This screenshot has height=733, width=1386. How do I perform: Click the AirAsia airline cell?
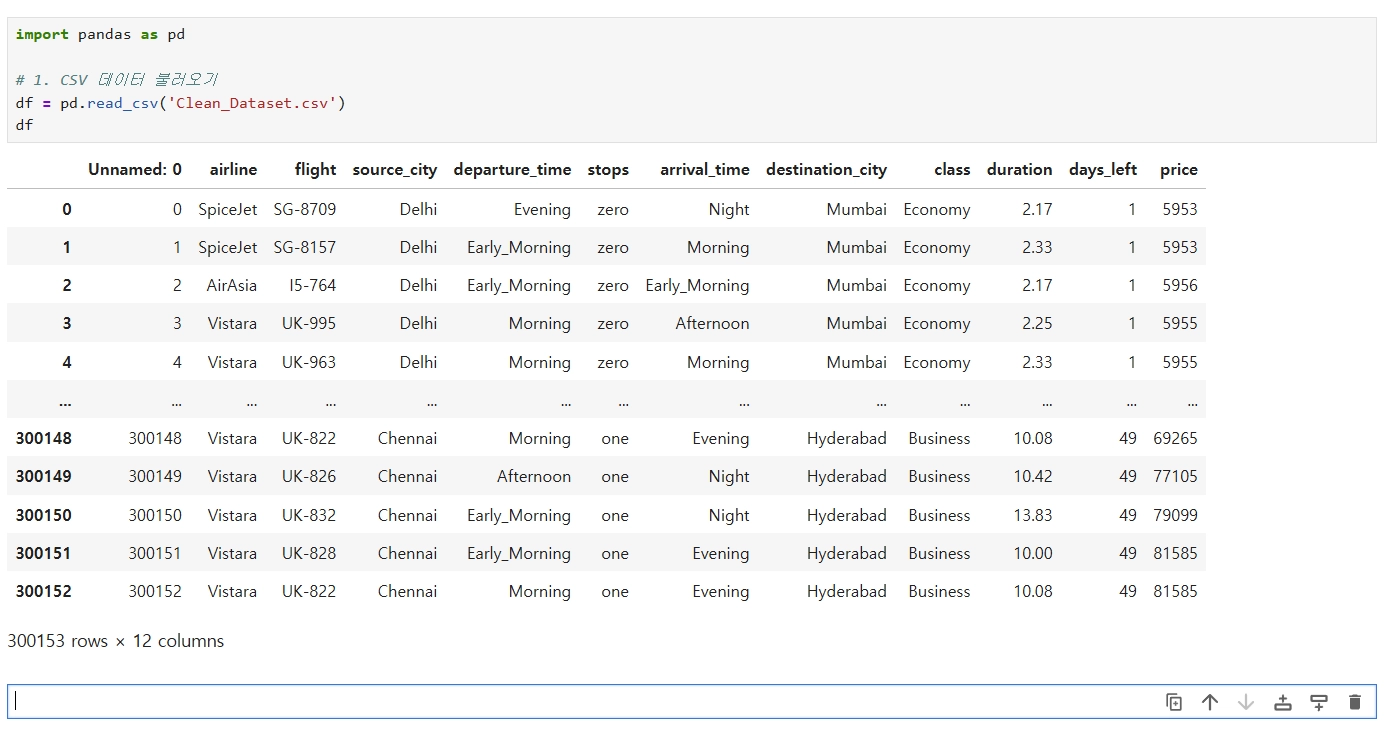(x=232, y=286)
